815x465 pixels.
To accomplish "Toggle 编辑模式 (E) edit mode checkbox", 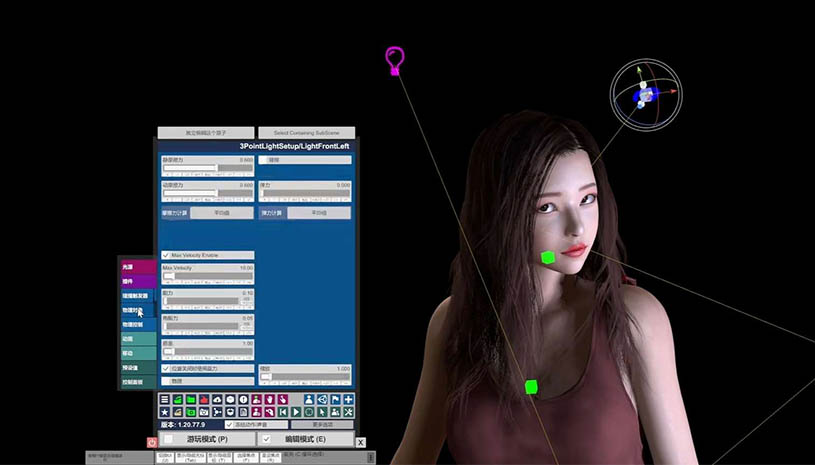I will pyautogui.click(x=266, y=439).
